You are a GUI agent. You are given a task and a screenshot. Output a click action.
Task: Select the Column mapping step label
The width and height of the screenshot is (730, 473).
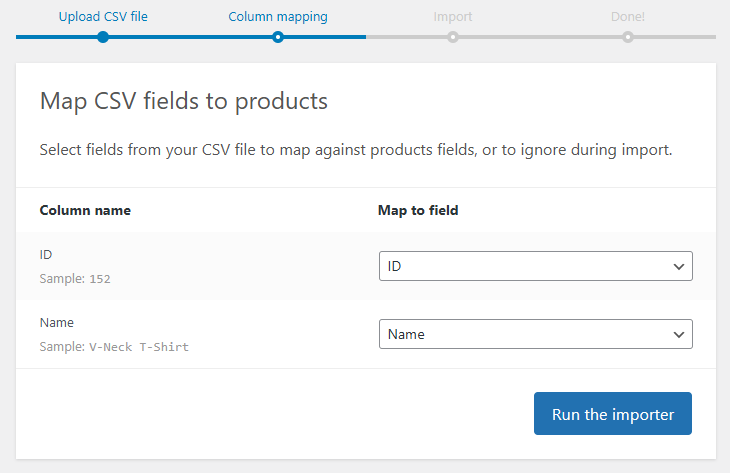278,17
